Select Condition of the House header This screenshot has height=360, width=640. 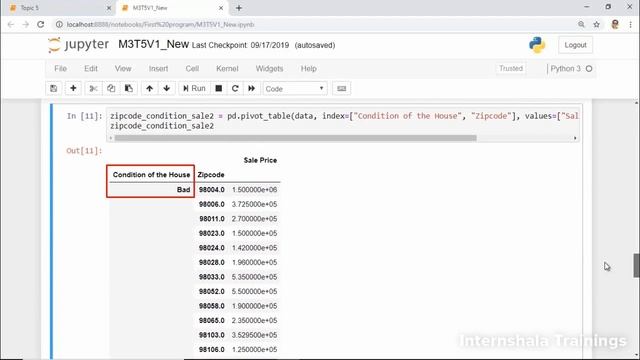tap(151, 175)
